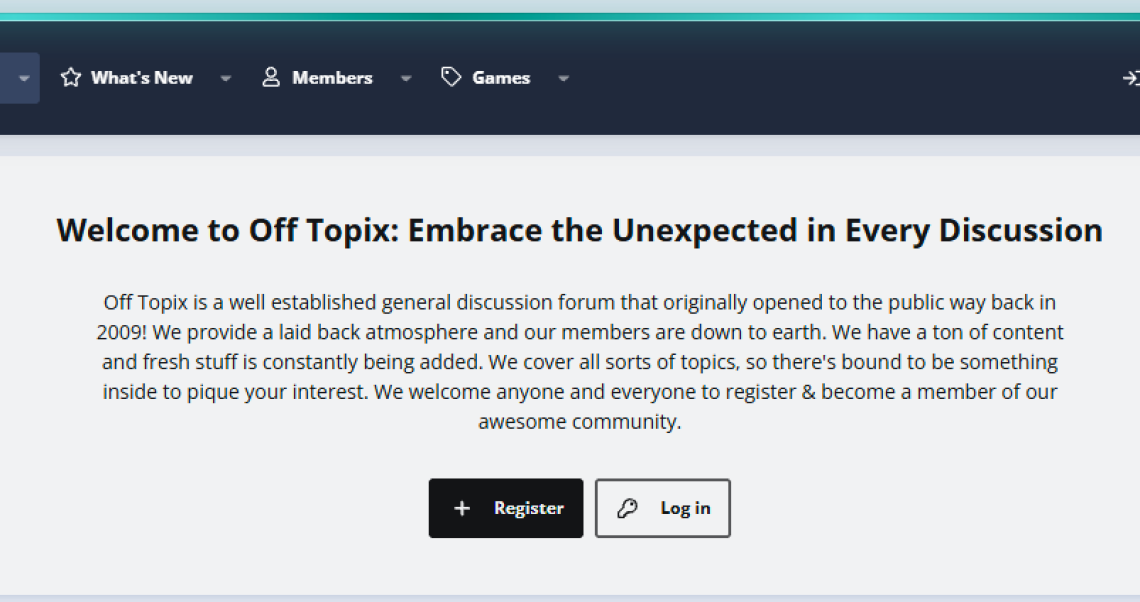Viewport: 1140px width, 602px height.
Task: Open the Members dropdown arrow
Action: [406, 78]
